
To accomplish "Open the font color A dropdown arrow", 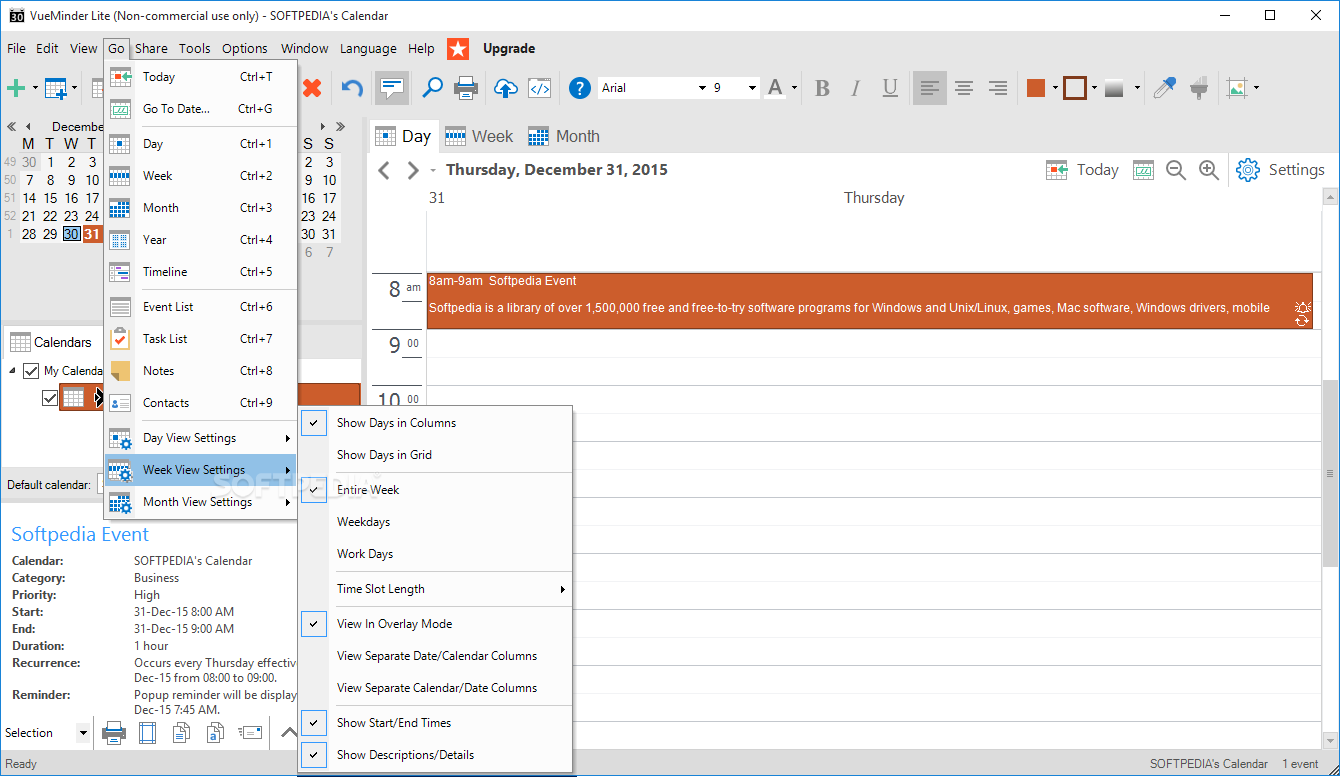I will coord(794,88).
